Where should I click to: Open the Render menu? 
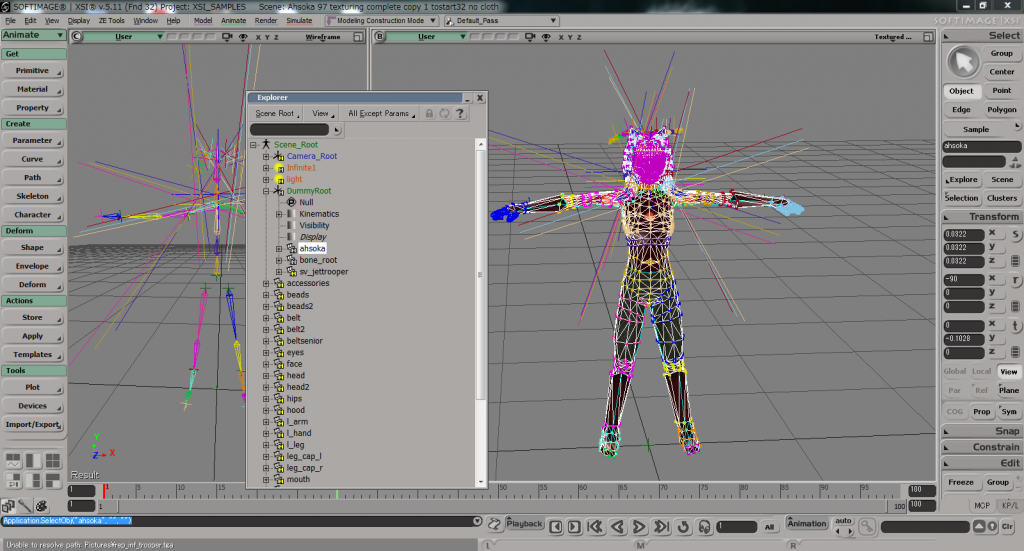click(x=266, y=21)
